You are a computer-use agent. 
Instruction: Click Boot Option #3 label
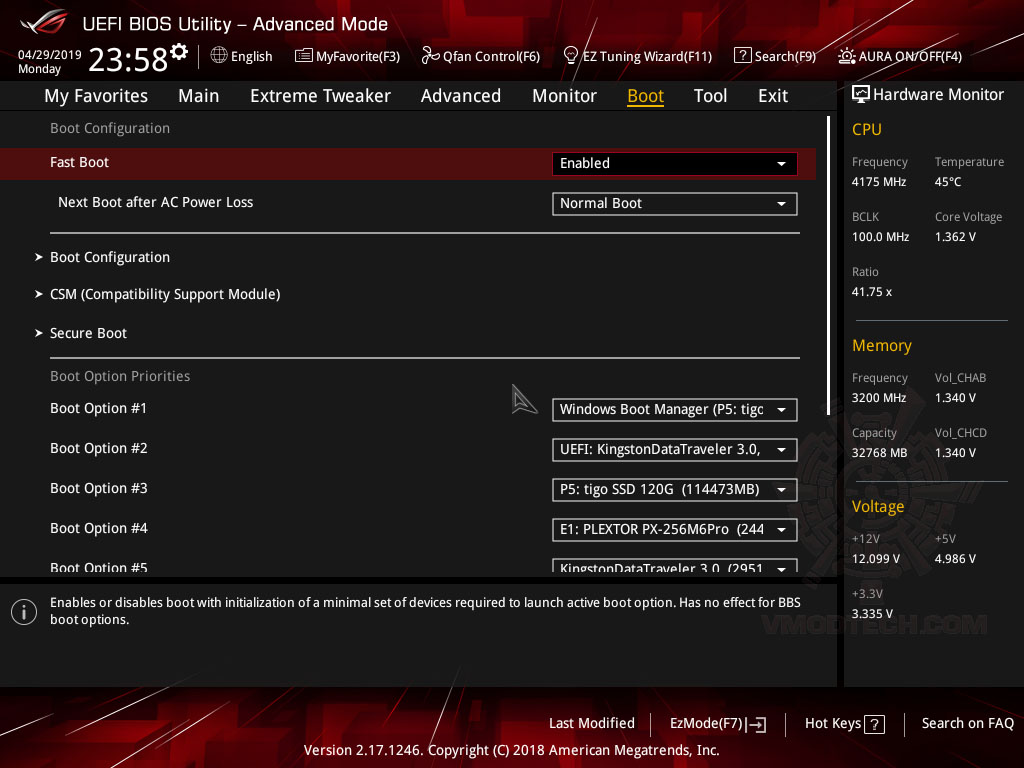[x=99, y=488]
